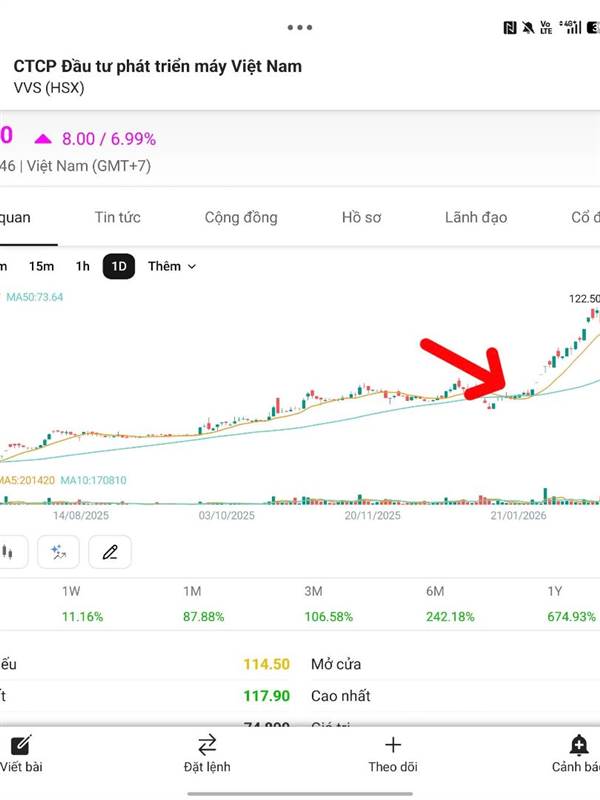Switch chart to 1h timeframe
600x800 pixels.
coord(82,266)
